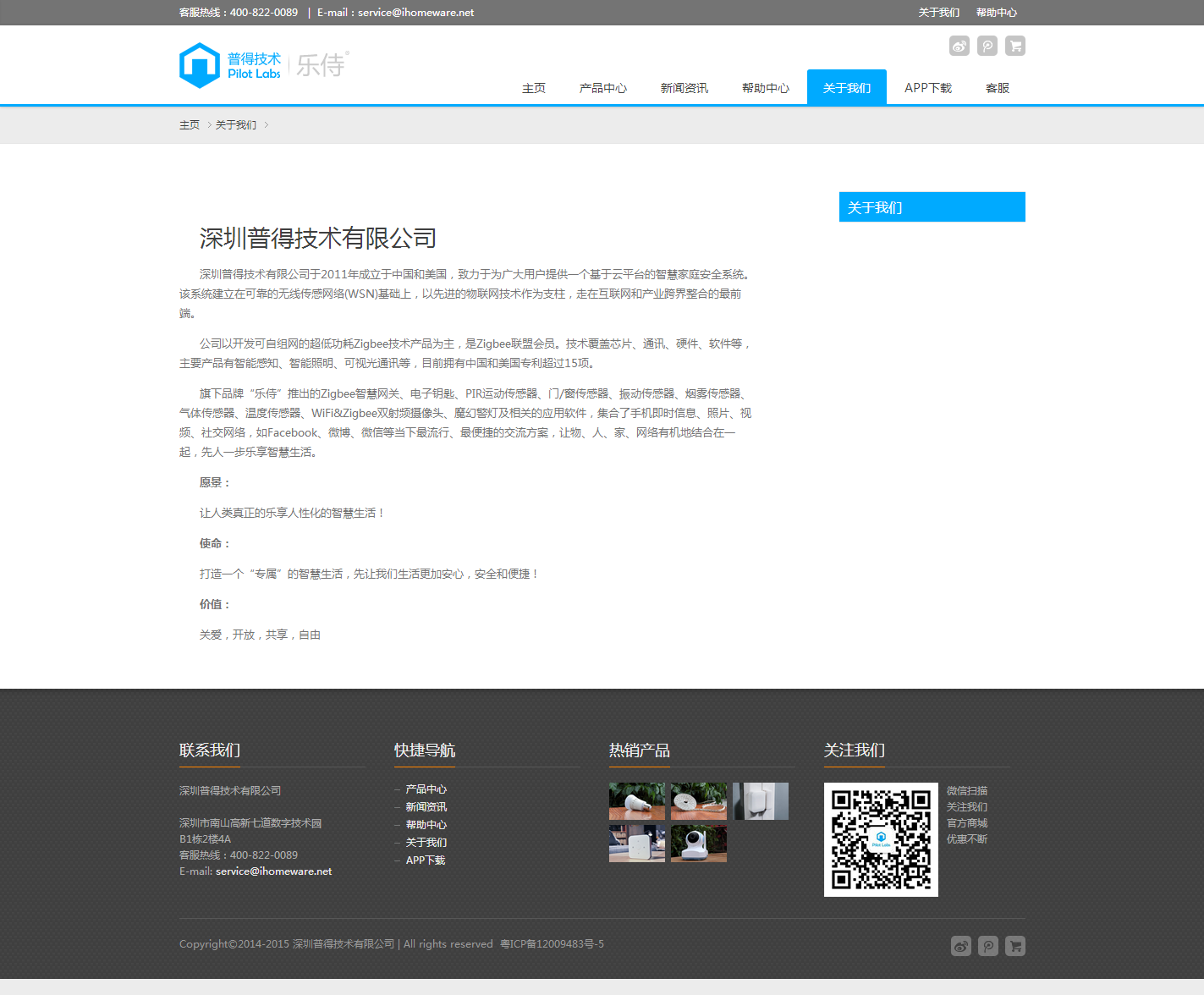
Task: Select the 关于我们 blue sidebar heading
Action: point(932,207)
